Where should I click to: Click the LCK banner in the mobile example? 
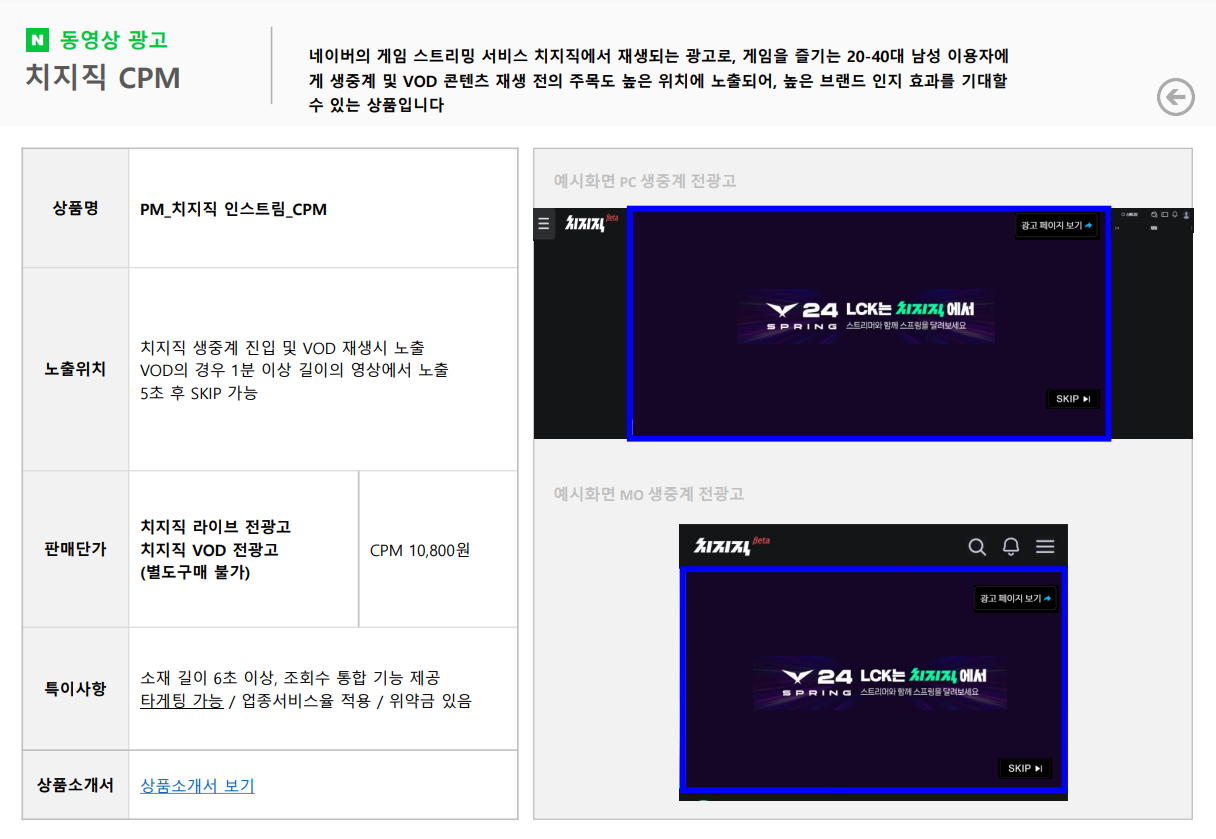[x=880, y=683]
